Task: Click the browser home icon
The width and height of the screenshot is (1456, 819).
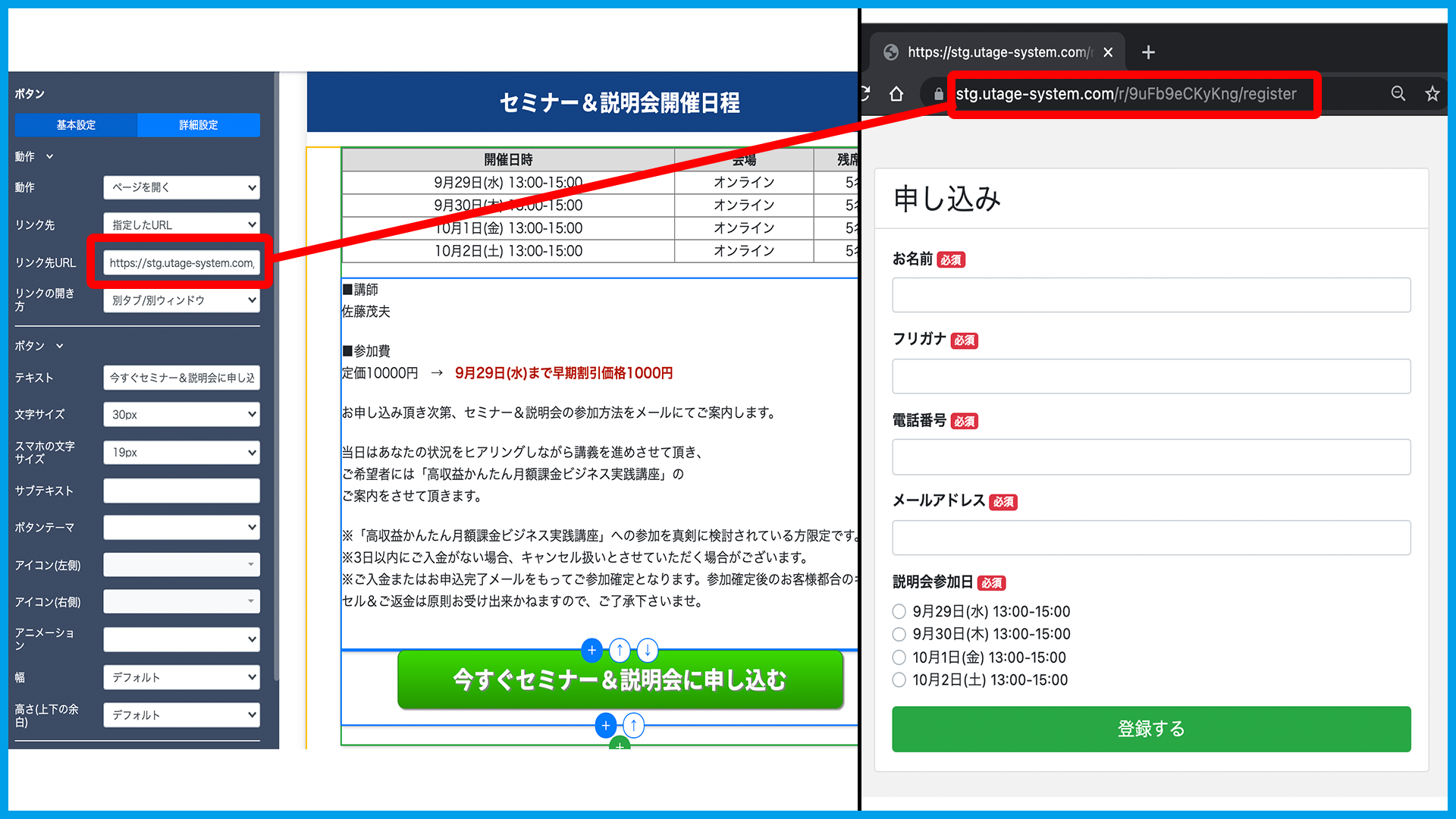Action: tap(896, 94)
